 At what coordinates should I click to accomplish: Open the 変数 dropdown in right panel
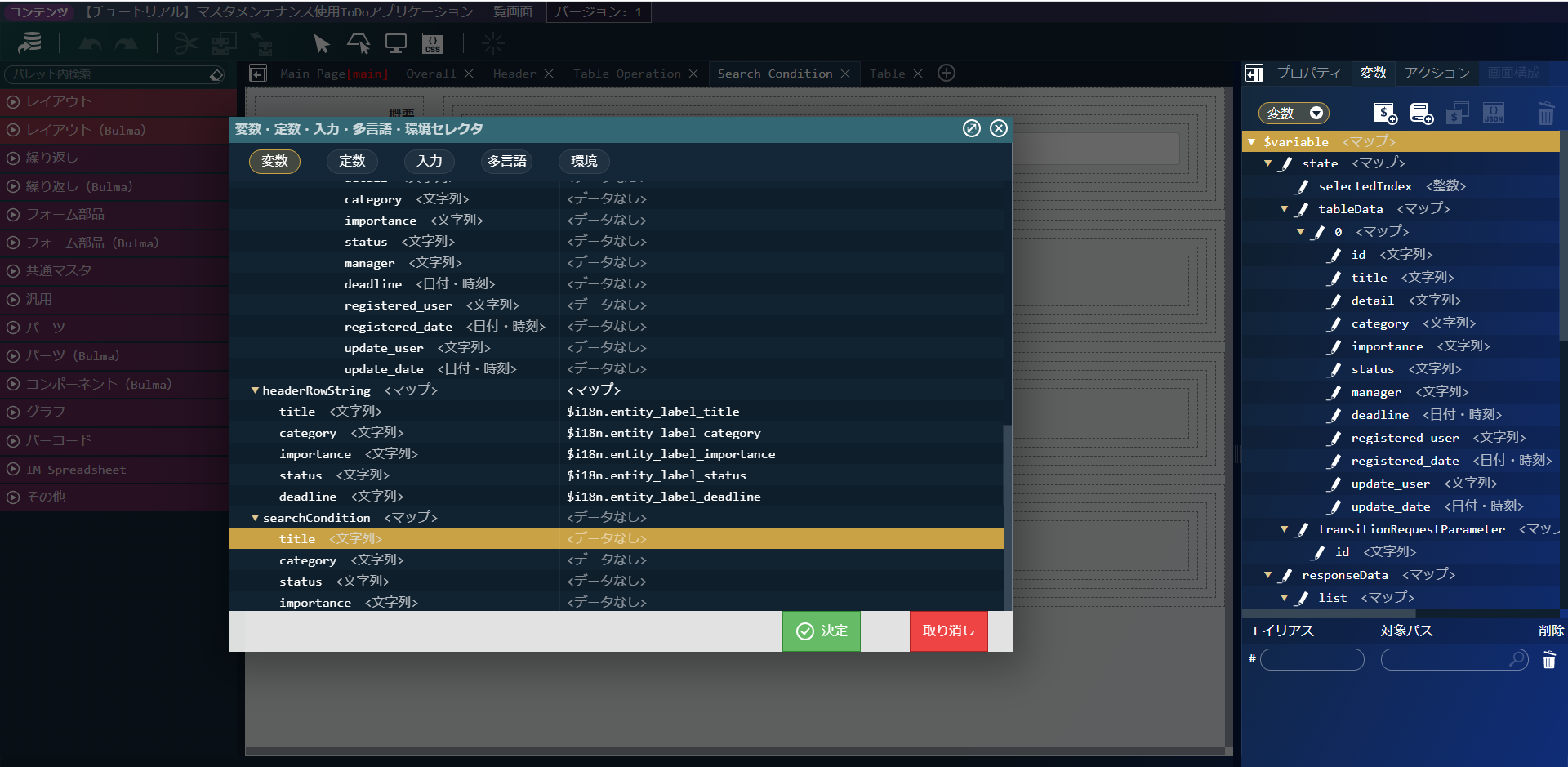[x=1294, y=113]
